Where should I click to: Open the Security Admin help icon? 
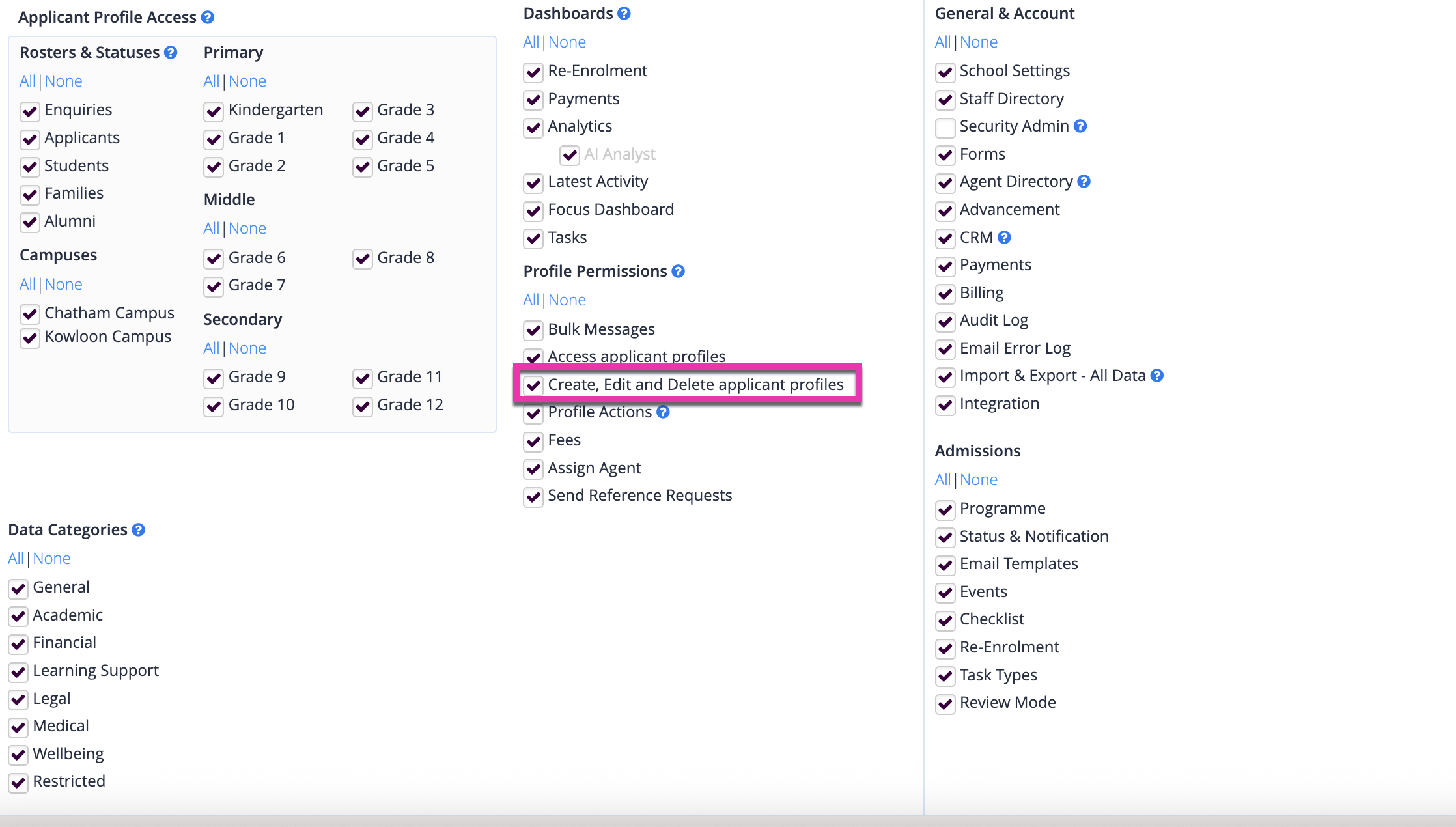1080,126
